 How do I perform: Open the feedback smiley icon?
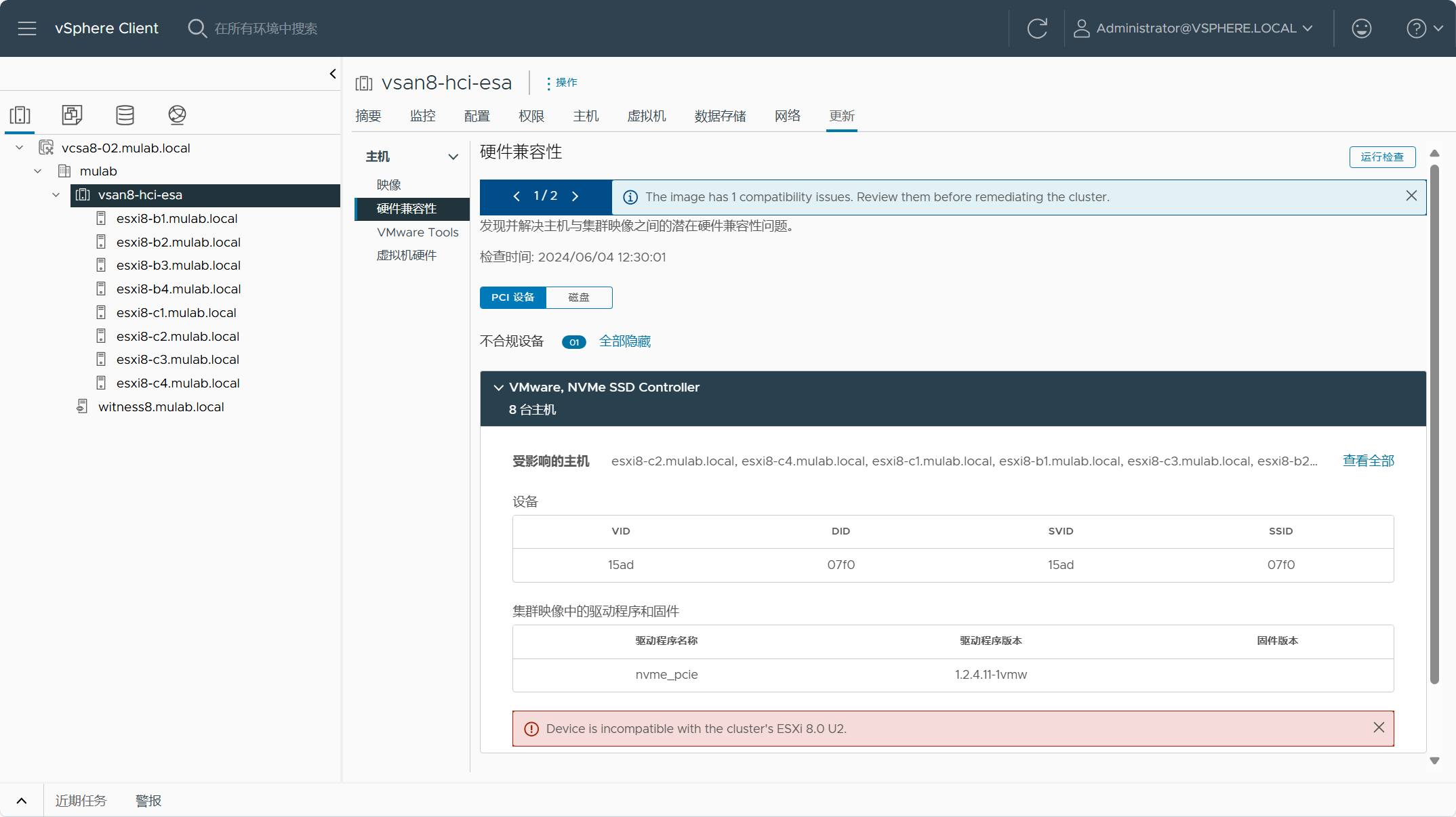click(x=1361, y=28)
